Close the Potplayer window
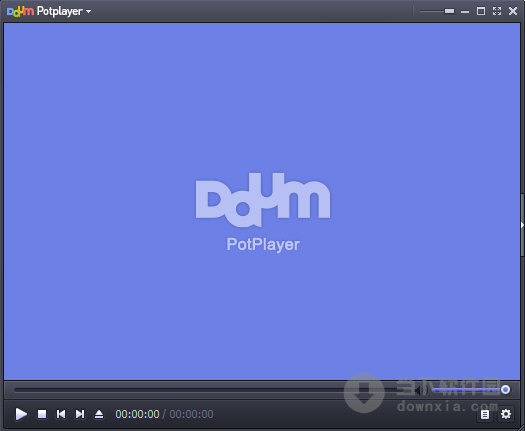525x431 pixels. [x=513, y=11]
